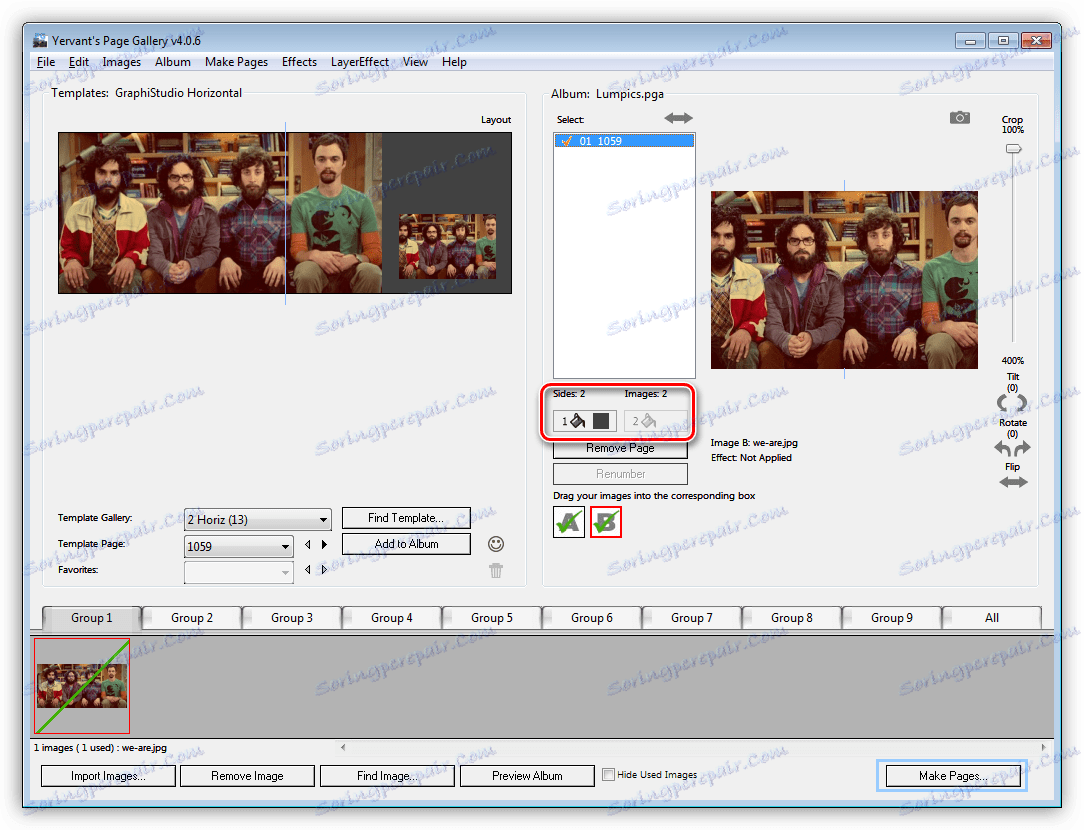Image resolution: width=1084 pixels, height=830 pixels.
Task: Click the Tilt counter-clockwise arrow
Action: click(x=1002, y=402)
